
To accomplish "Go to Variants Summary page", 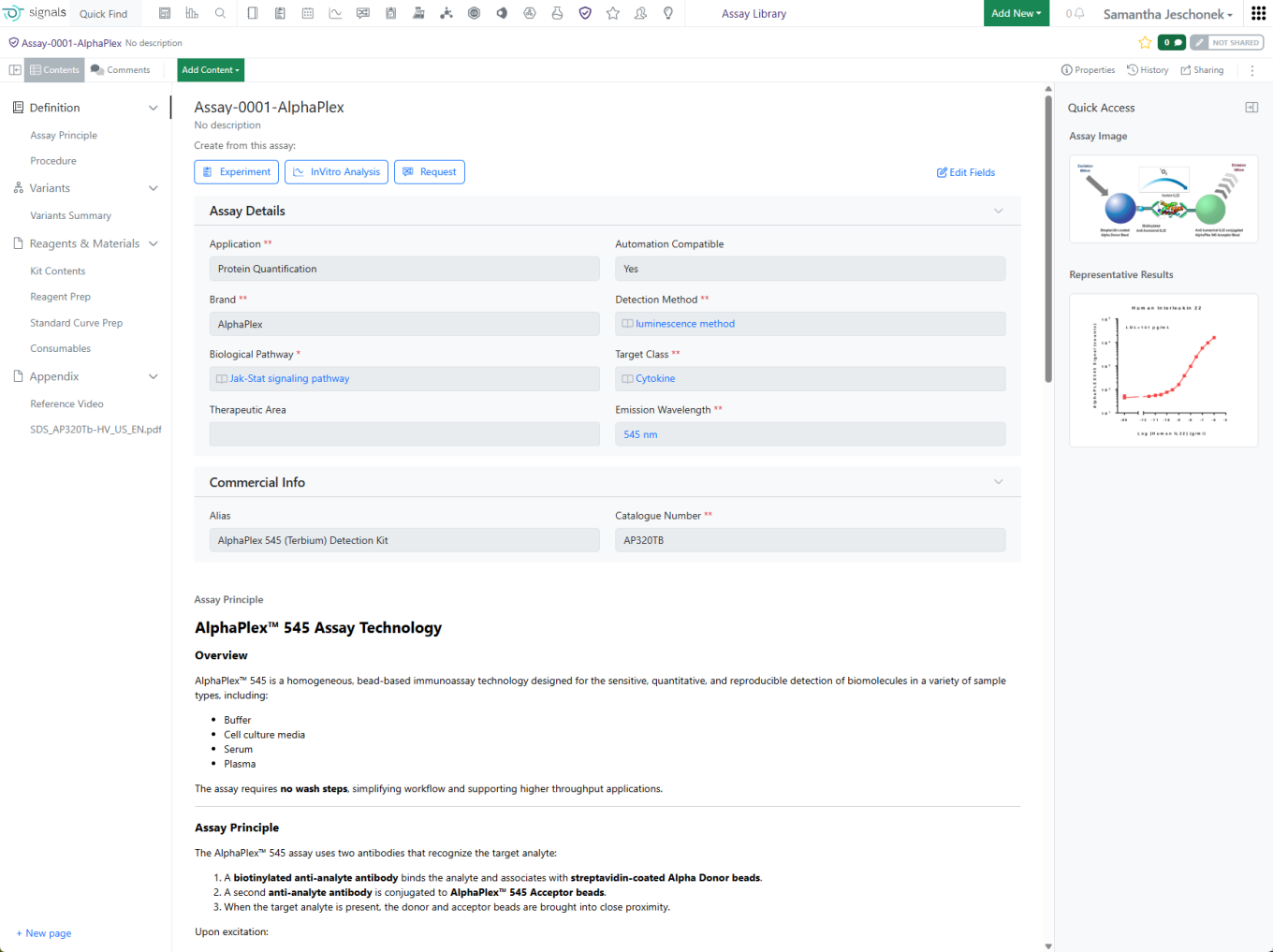I will click(70, 215).
